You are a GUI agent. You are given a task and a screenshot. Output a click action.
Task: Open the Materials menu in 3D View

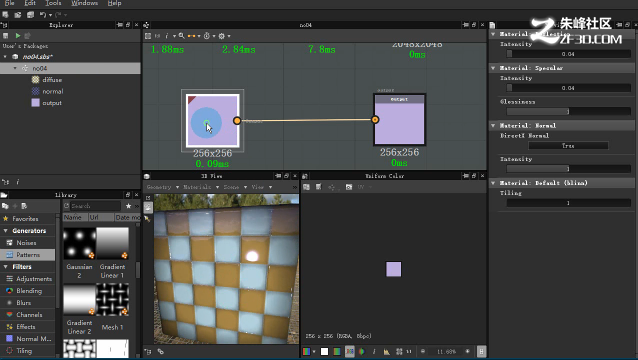[x=201, y=187]
